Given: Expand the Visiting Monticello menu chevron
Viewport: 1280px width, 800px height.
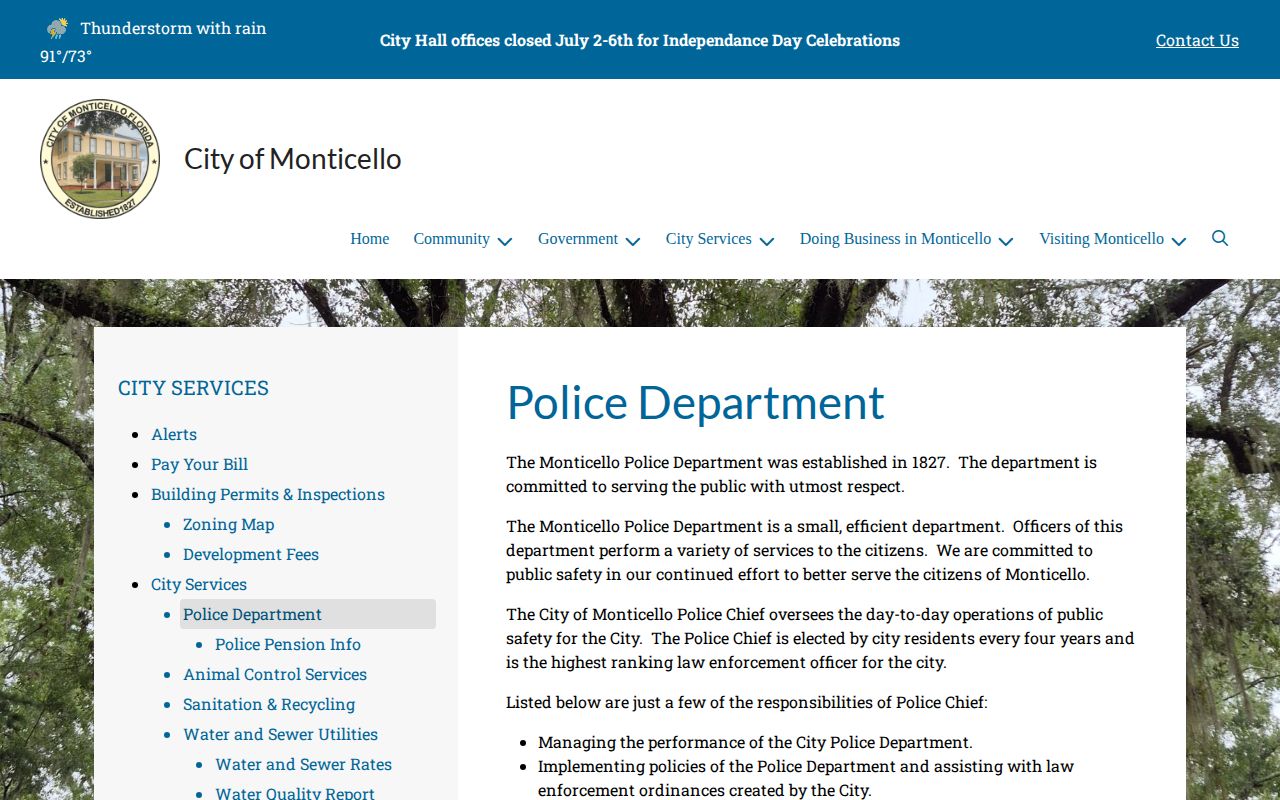Looking at the screenshot, I should (x=1179, y=240).
